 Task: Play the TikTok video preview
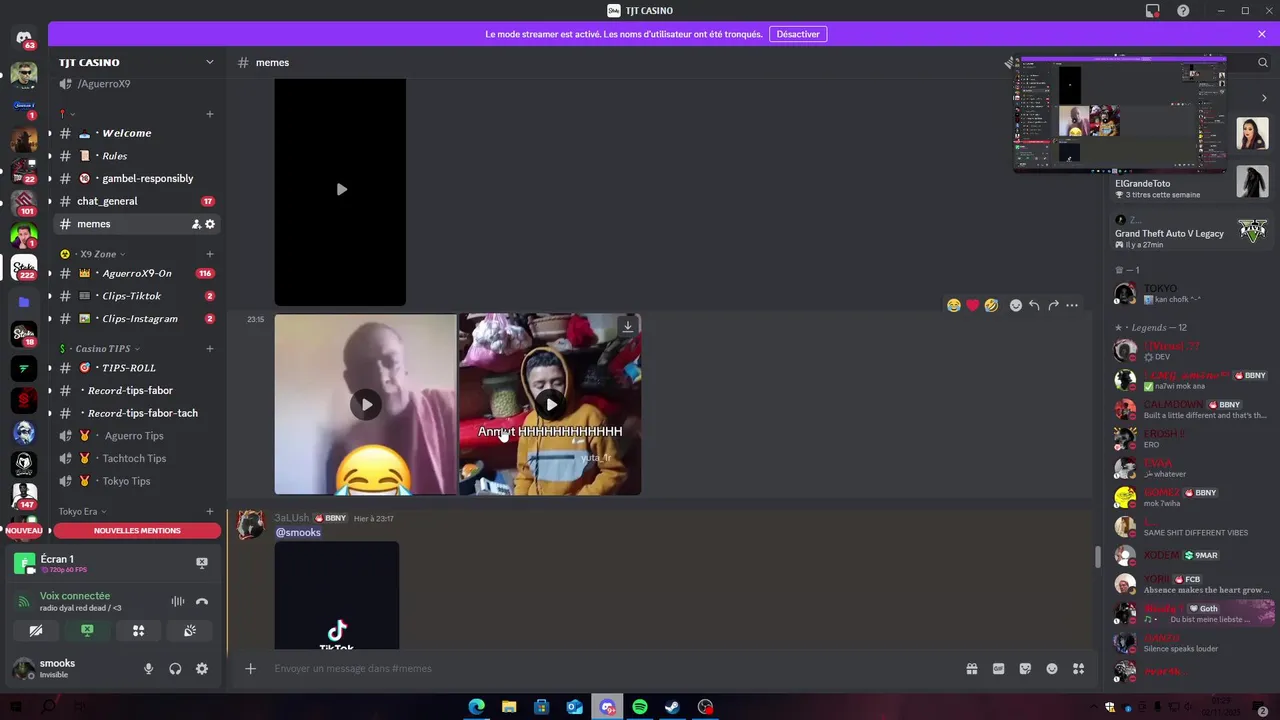tap(337, 597)
